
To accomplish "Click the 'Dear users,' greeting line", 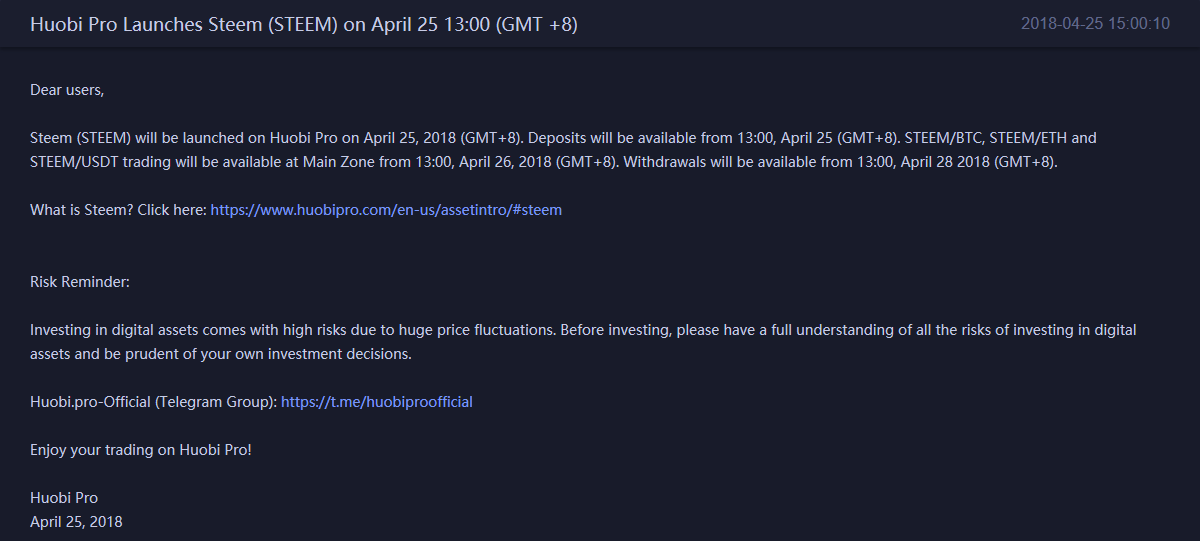I will point(67,90).
